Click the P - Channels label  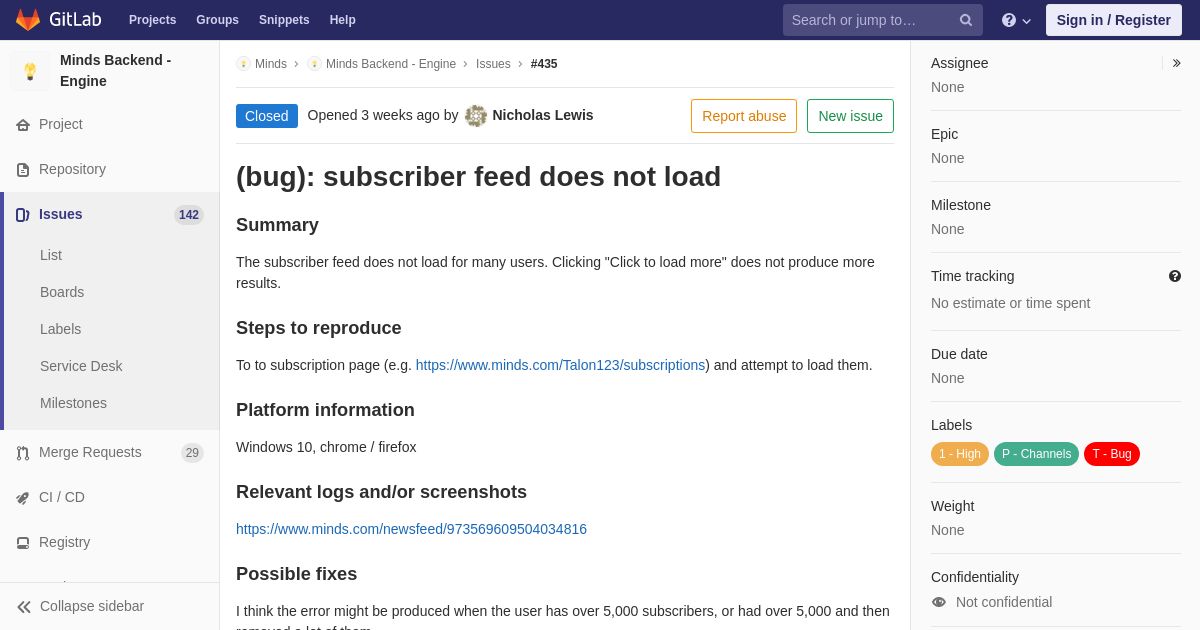point(1036,454)
